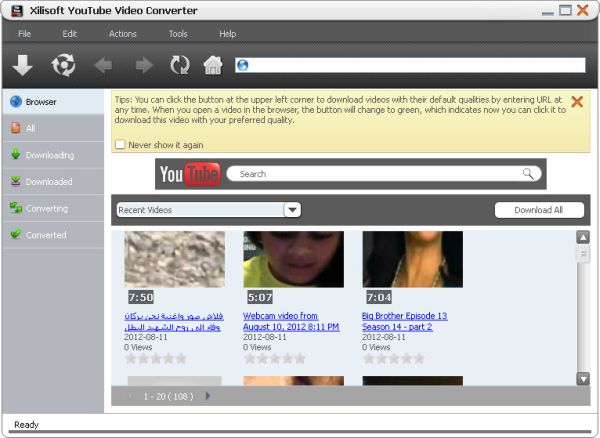The image size is (600, 438).
Task: Open the Tools menu
Action: click(x=178, y=34)
